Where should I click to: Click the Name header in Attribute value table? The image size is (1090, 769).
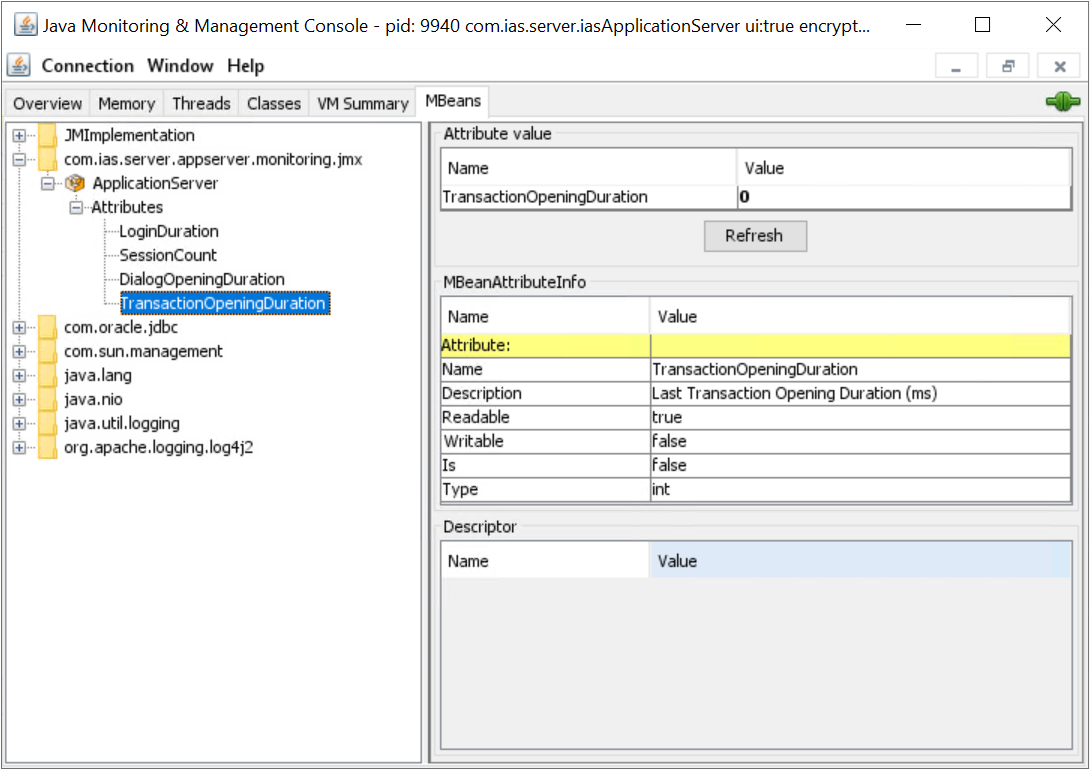589,168
